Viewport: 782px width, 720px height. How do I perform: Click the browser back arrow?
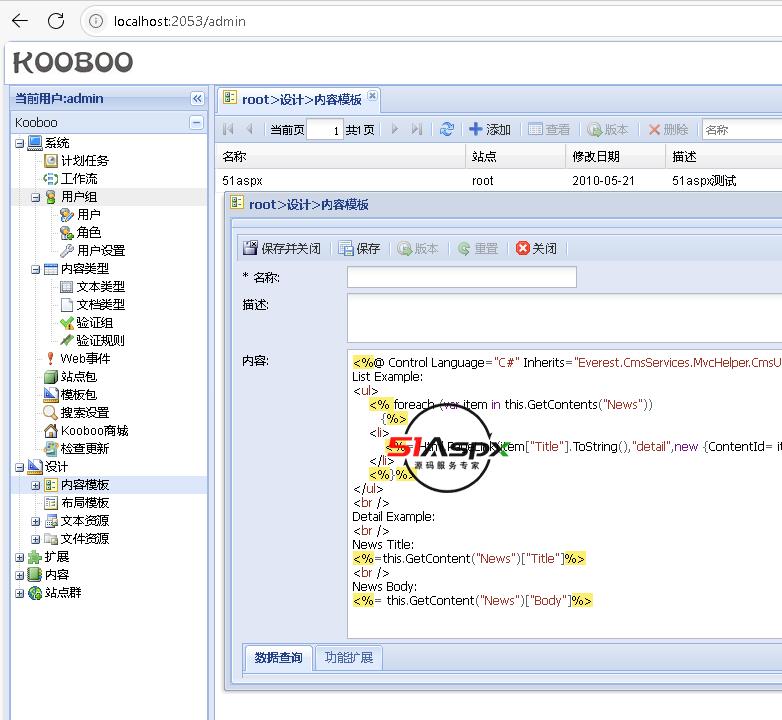coord(20,21)
